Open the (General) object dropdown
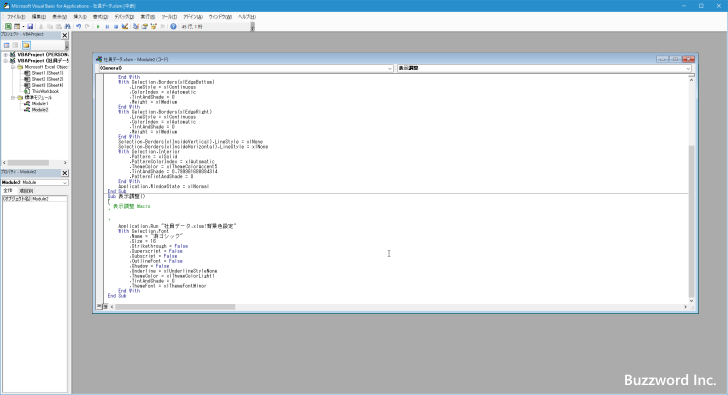The height and width of the screenshot is (395, 728). [246, 68]
